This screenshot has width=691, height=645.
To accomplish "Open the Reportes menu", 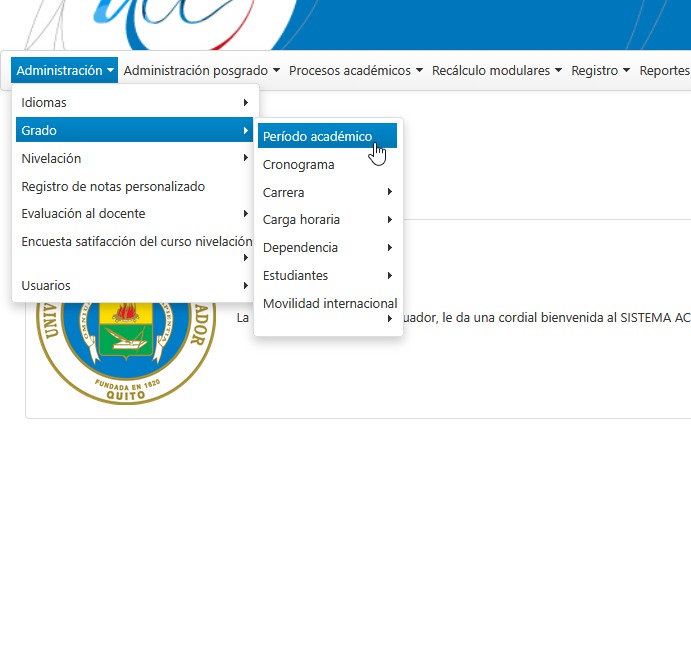I will [x=664, y=71].
